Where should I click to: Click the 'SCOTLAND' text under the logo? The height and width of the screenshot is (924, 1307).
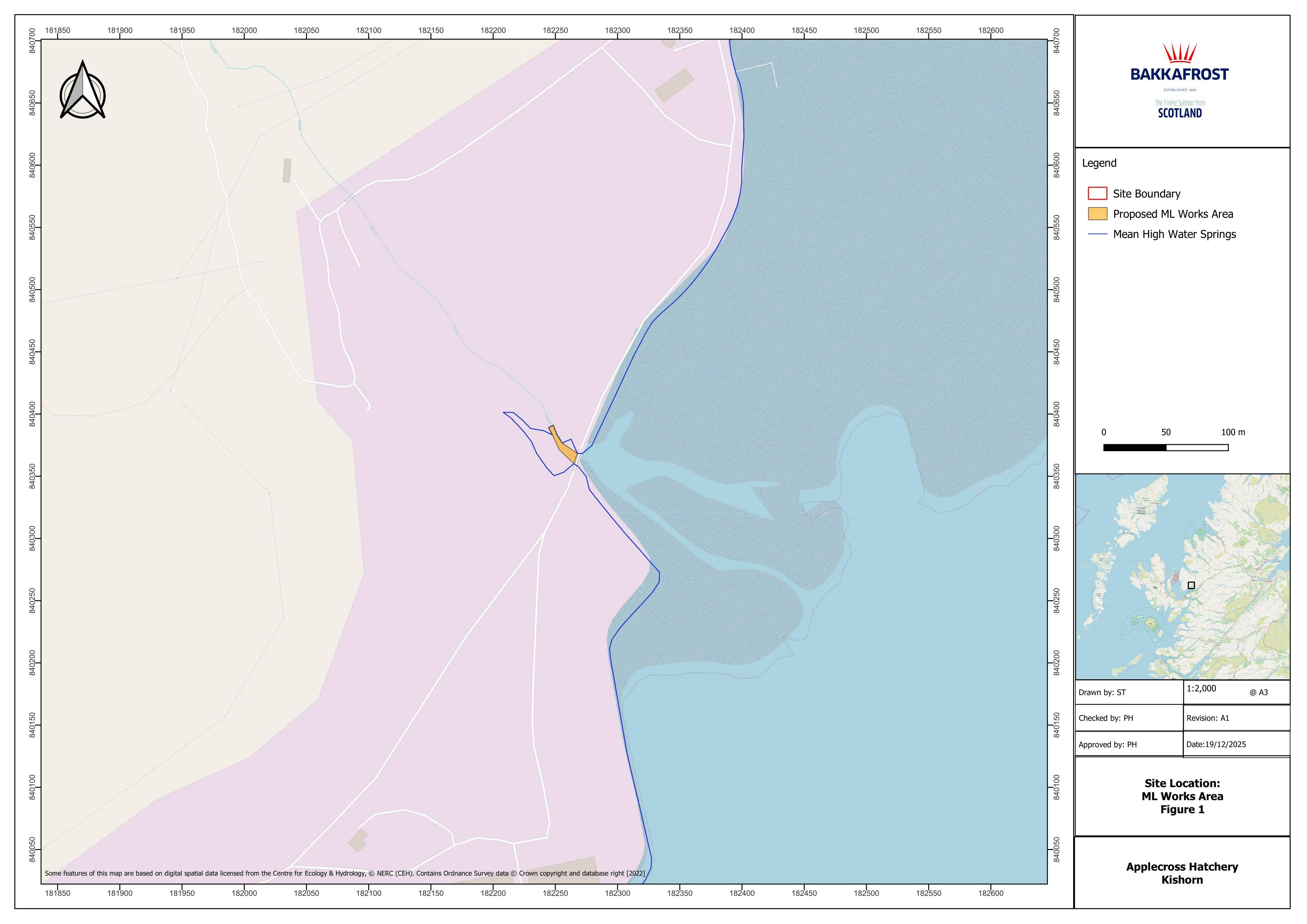1180,113
